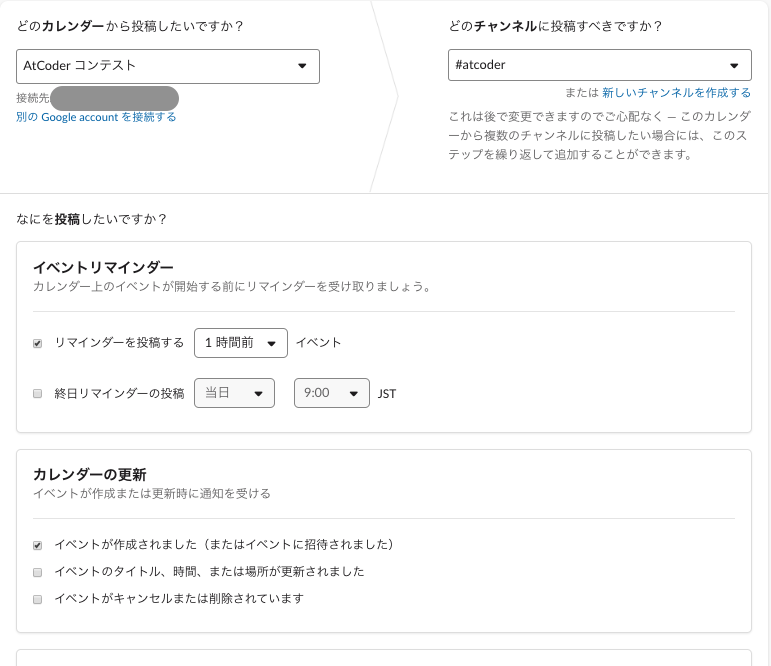Click the どのチャンネルに投稿すべきですか？ text
The width and height of the screenshot is (771, 666).
coord(556,26)
